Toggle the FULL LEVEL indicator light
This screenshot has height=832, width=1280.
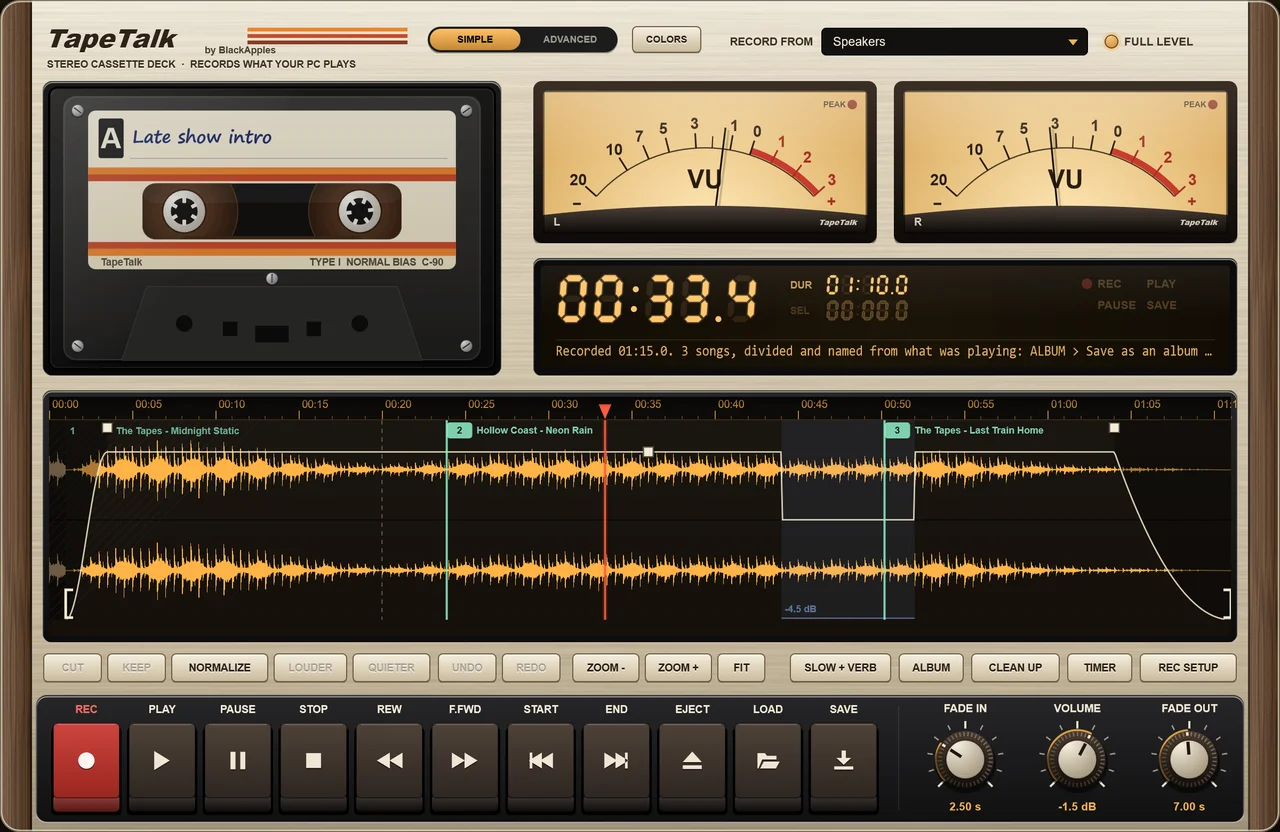pyautogui.click(x=1111, y=42)
